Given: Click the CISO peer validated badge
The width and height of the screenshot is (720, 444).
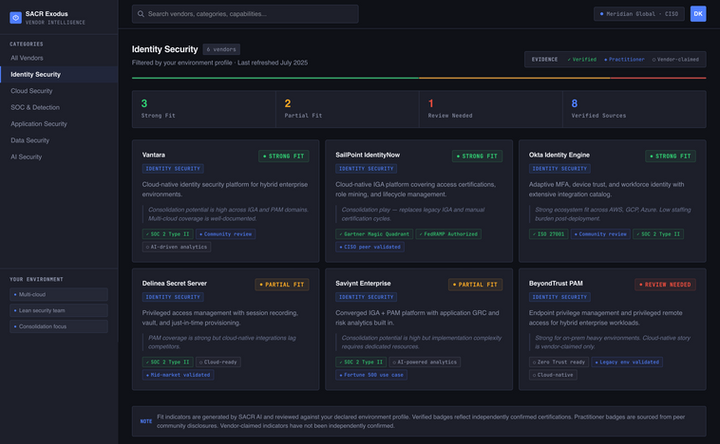Looking at the screenshot, I should (370, 247).
